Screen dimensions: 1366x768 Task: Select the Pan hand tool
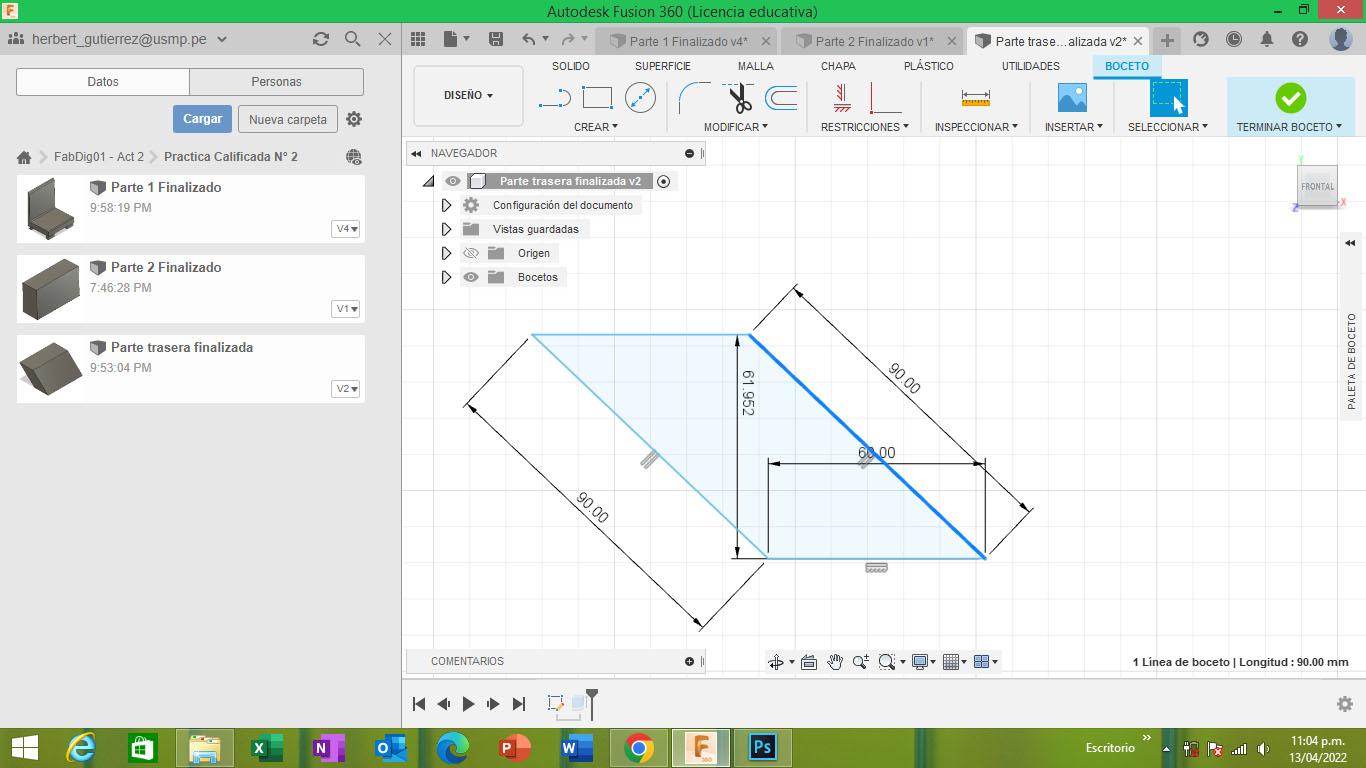point(835,662)
